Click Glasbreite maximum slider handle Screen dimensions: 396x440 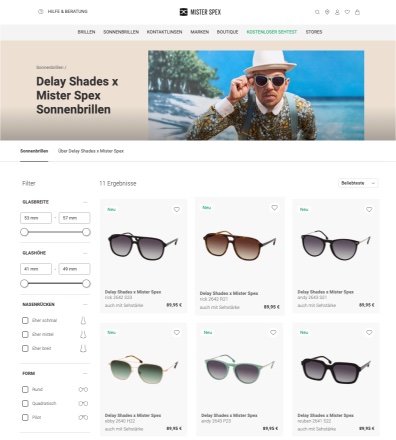pos(86,232)
